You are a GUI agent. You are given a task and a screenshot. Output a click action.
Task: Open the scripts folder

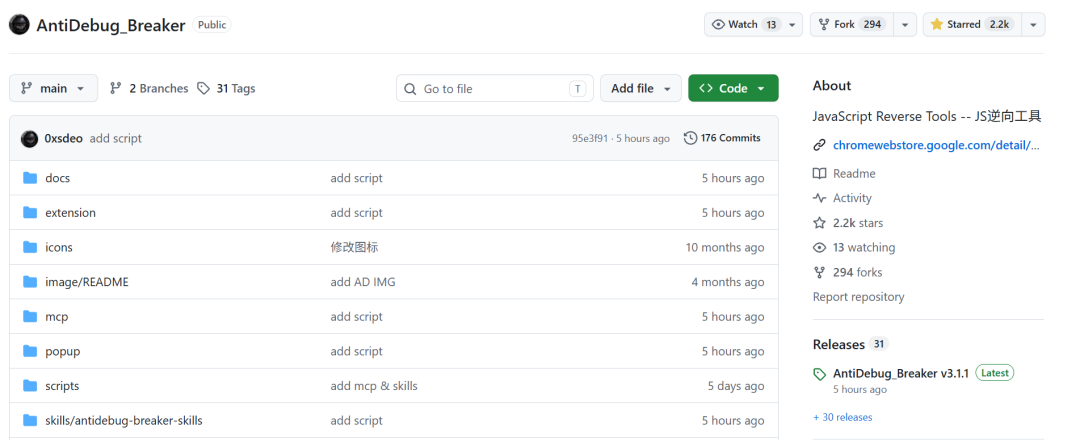62,386
